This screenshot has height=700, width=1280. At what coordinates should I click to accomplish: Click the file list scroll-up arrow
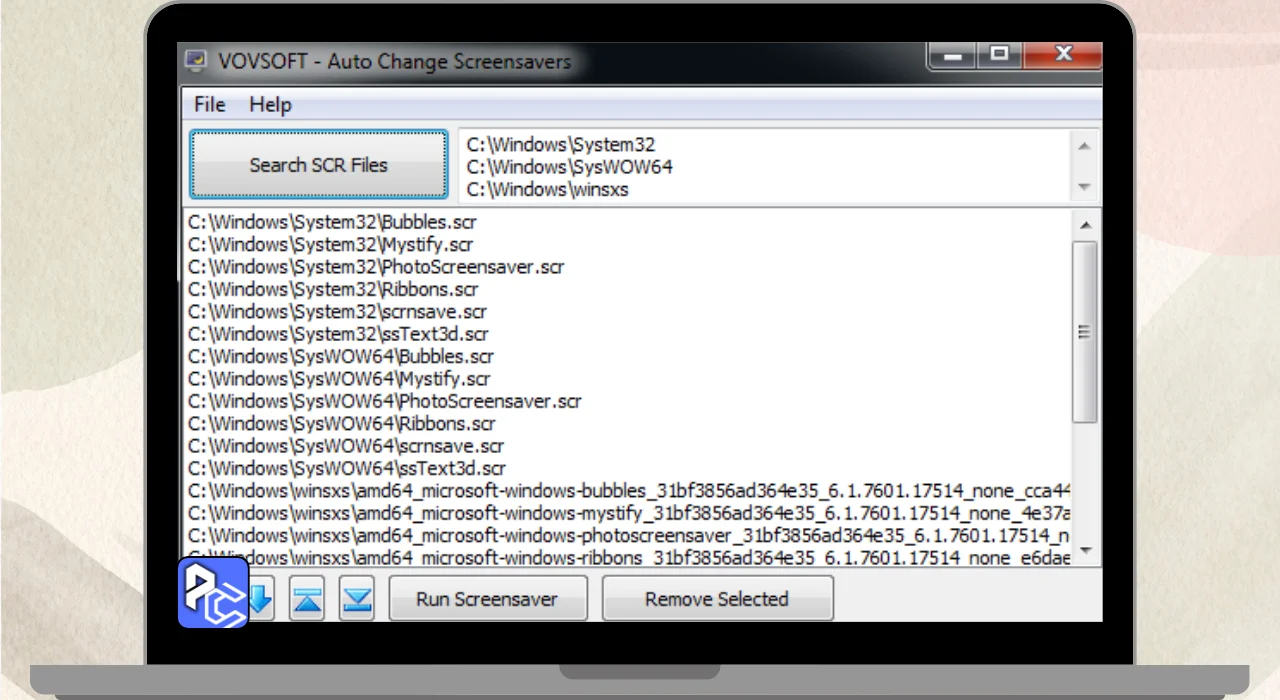pos(1085,224)
